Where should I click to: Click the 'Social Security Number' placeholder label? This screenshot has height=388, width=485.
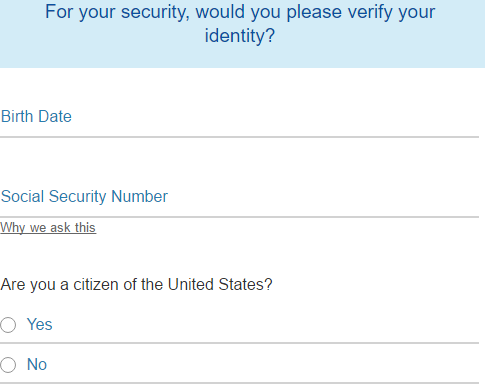click(x=84, y=196)
